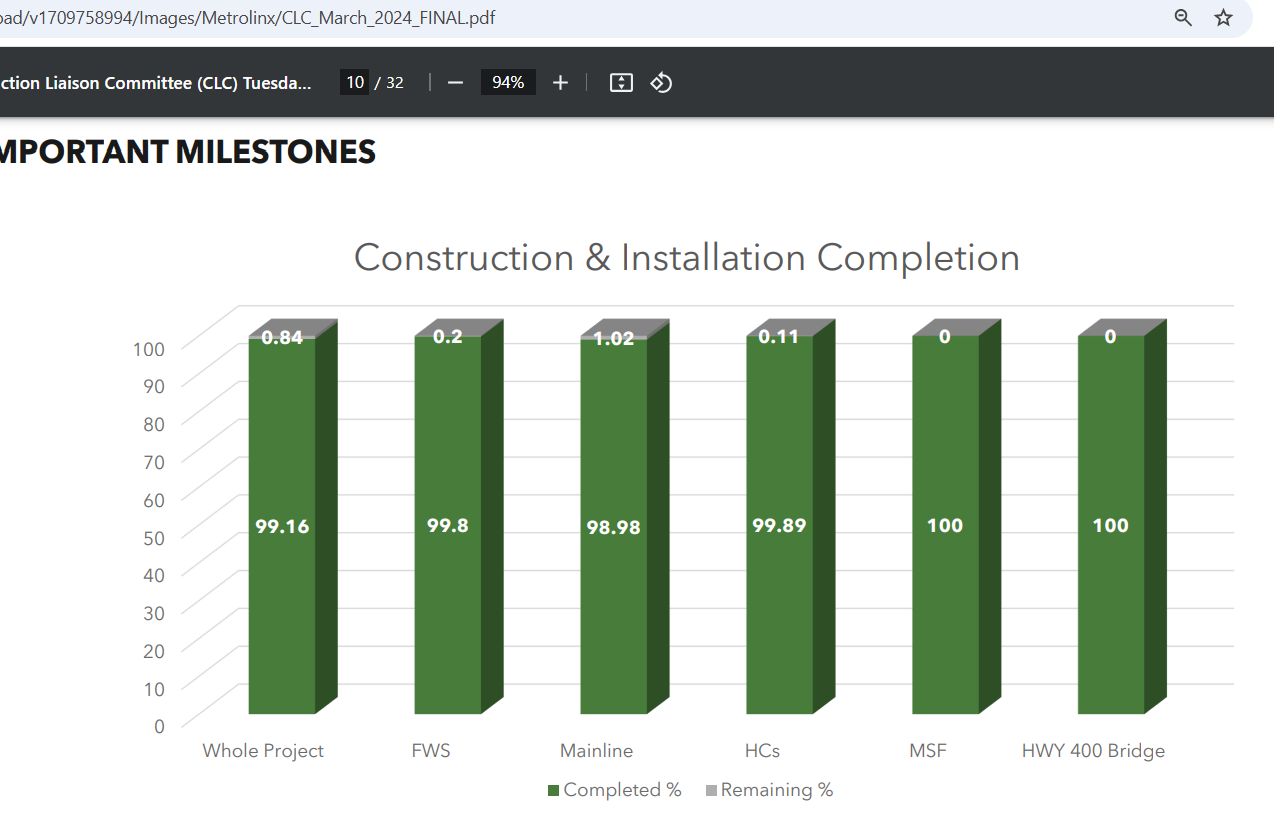This screenshot has height=821, width=1274.
Task: Rotate the PDF with the rotate icon
Action: (x=661, y=82)
